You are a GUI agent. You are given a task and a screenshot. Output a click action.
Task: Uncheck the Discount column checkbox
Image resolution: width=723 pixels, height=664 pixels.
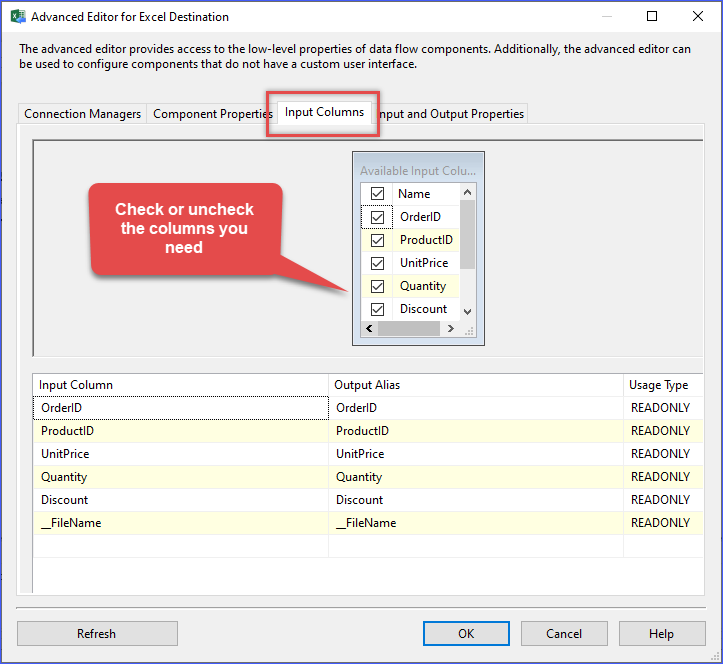pyautogui.click(x=377, y=309)
